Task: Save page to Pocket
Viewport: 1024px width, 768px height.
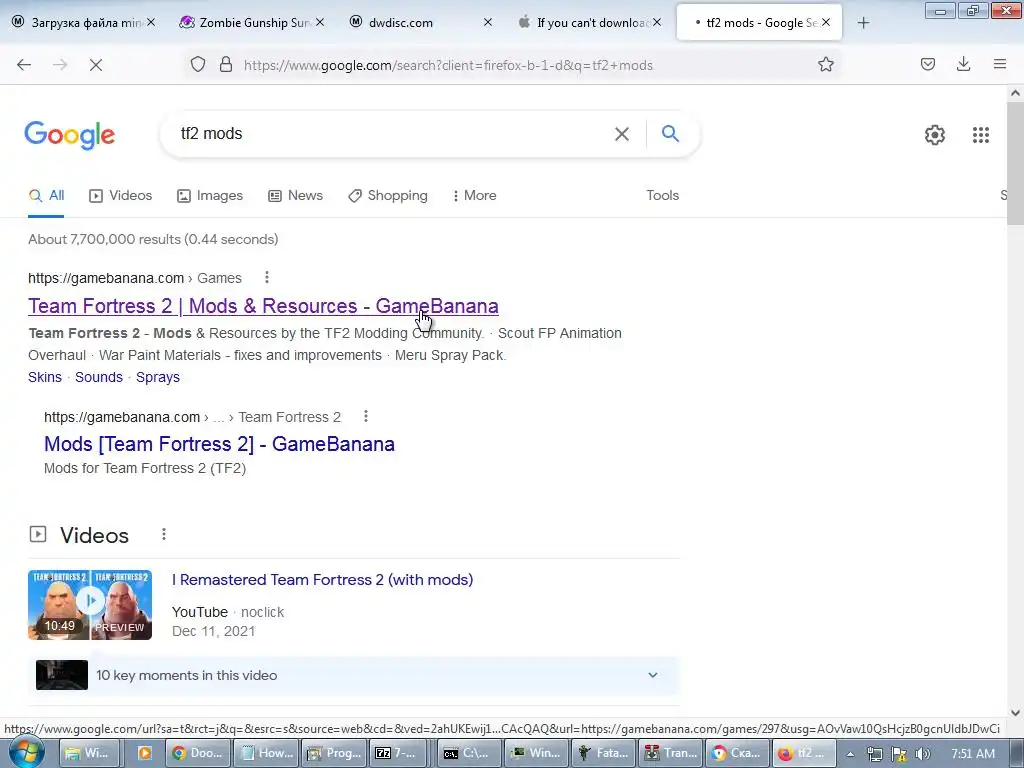Action: (927, 64)
